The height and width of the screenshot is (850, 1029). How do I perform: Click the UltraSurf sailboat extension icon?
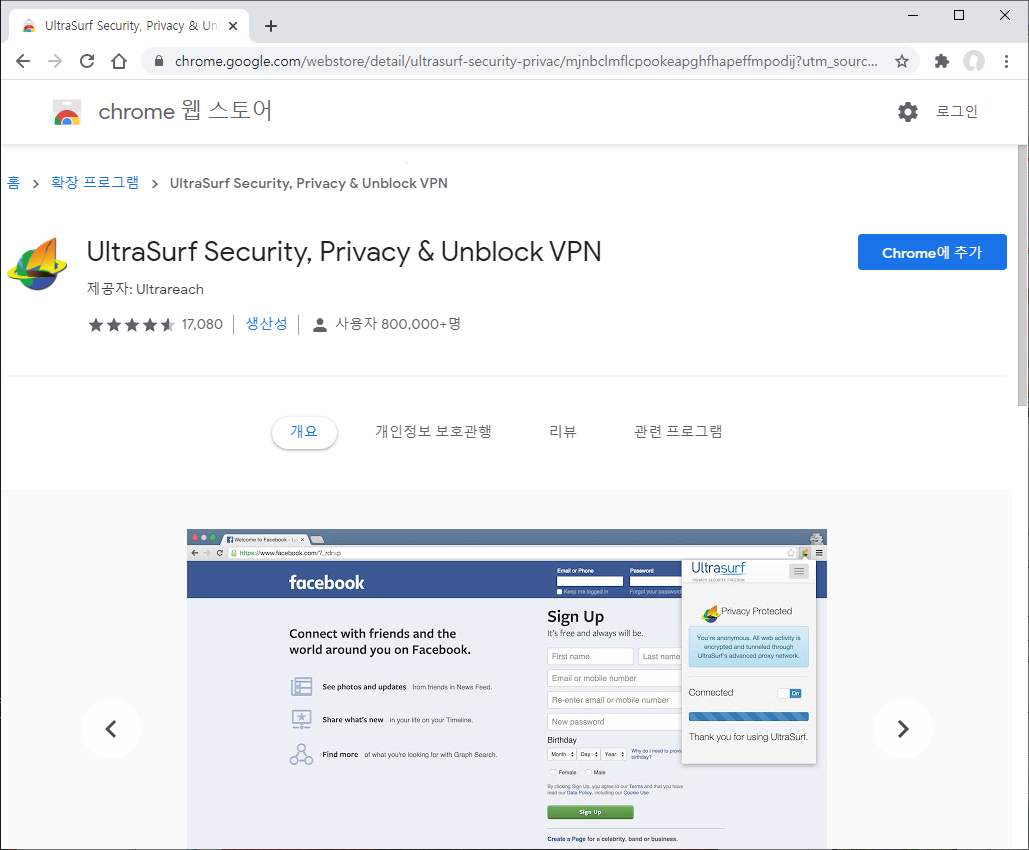coord(37,264)
